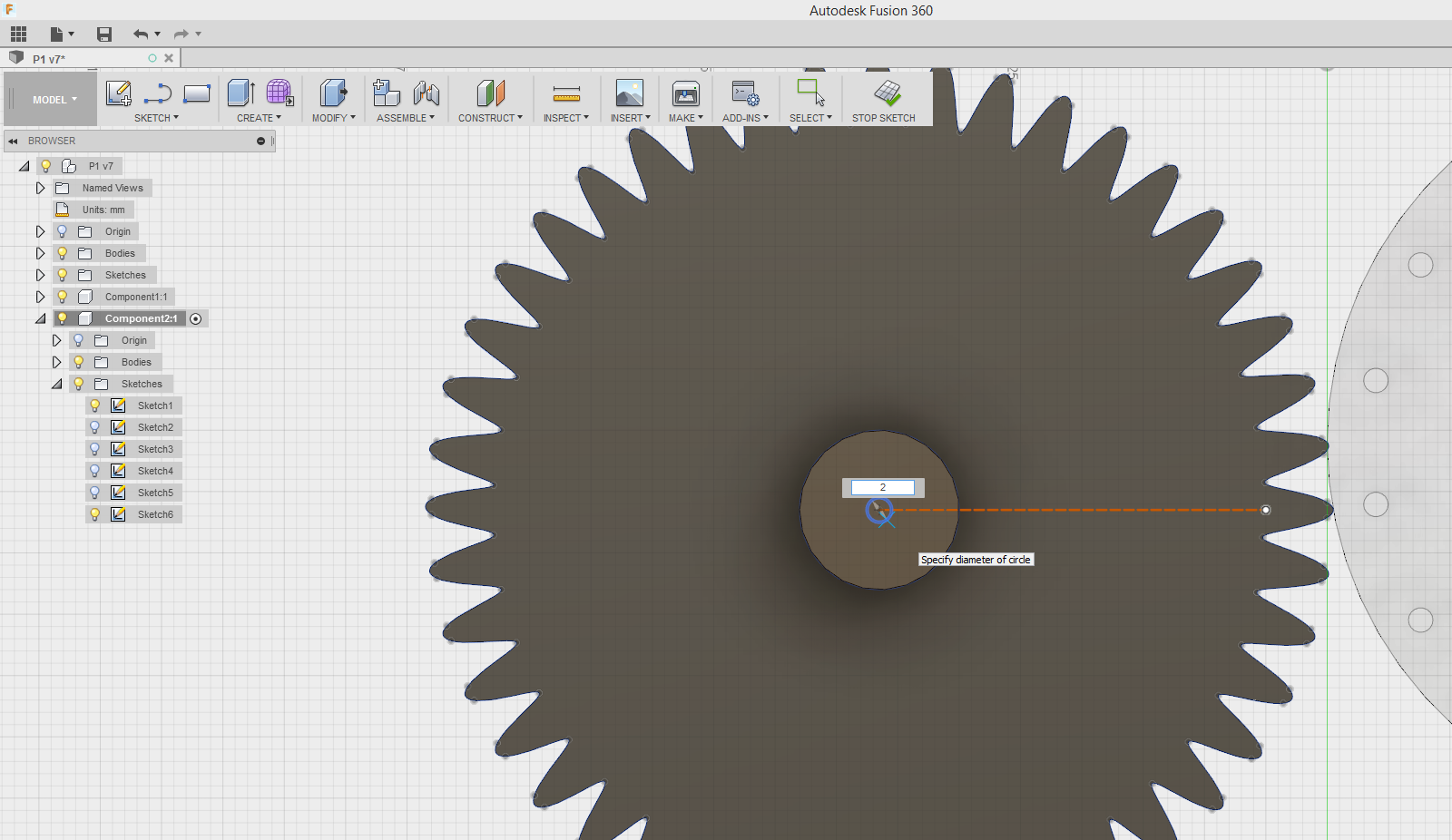
Task: Click the New Component assemble icon
Action: pyautogui.click(x=387, y=93)
